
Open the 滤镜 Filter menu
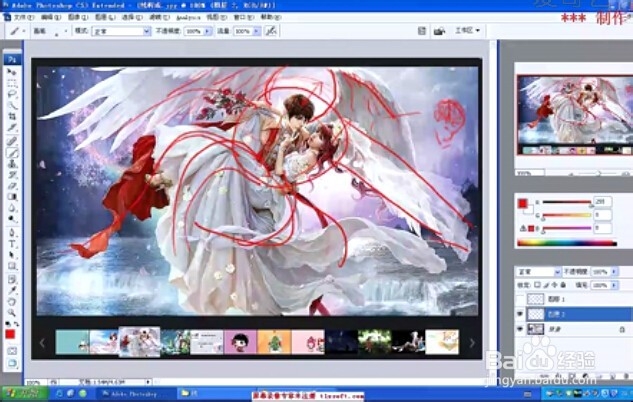[x=159, y=17]
